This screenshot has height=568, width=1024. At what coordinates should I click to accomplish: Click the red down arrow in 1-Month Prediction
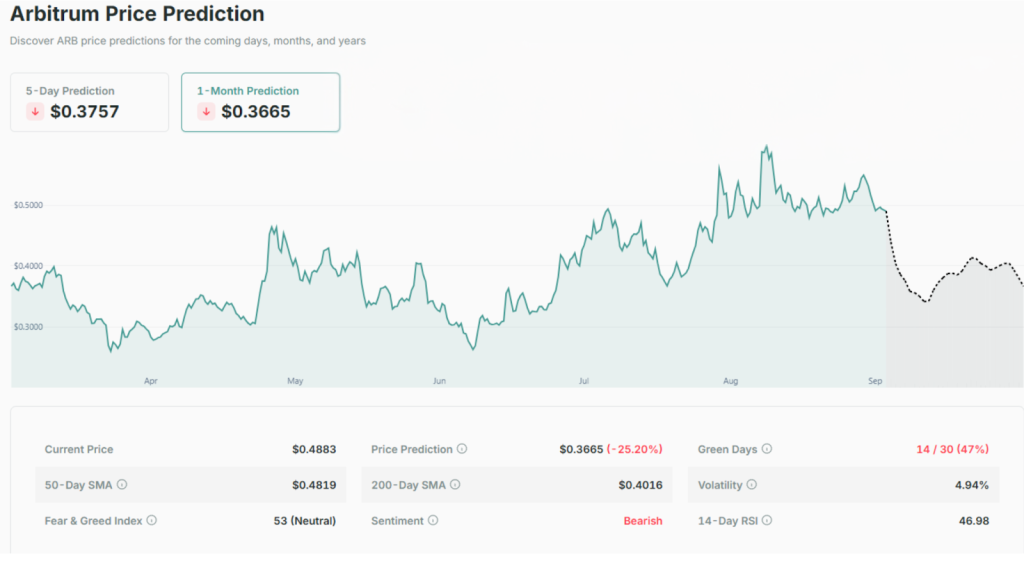[x=206, y=112]
